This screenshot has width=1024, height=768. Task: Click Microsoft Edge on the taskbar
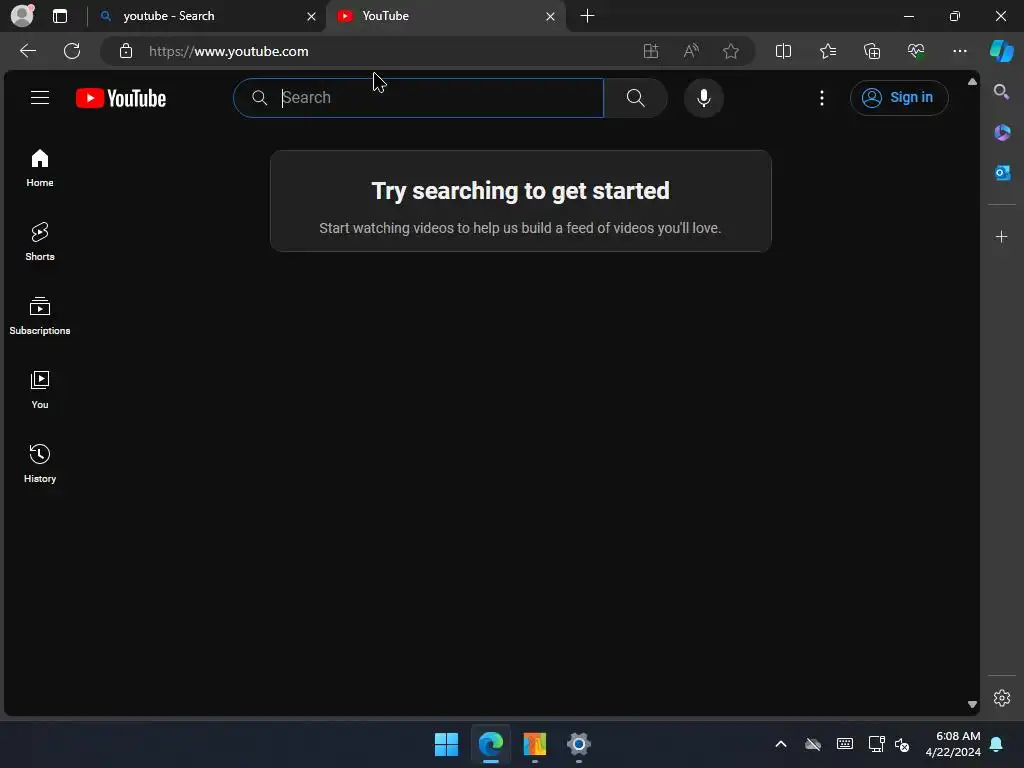[490, 744]
